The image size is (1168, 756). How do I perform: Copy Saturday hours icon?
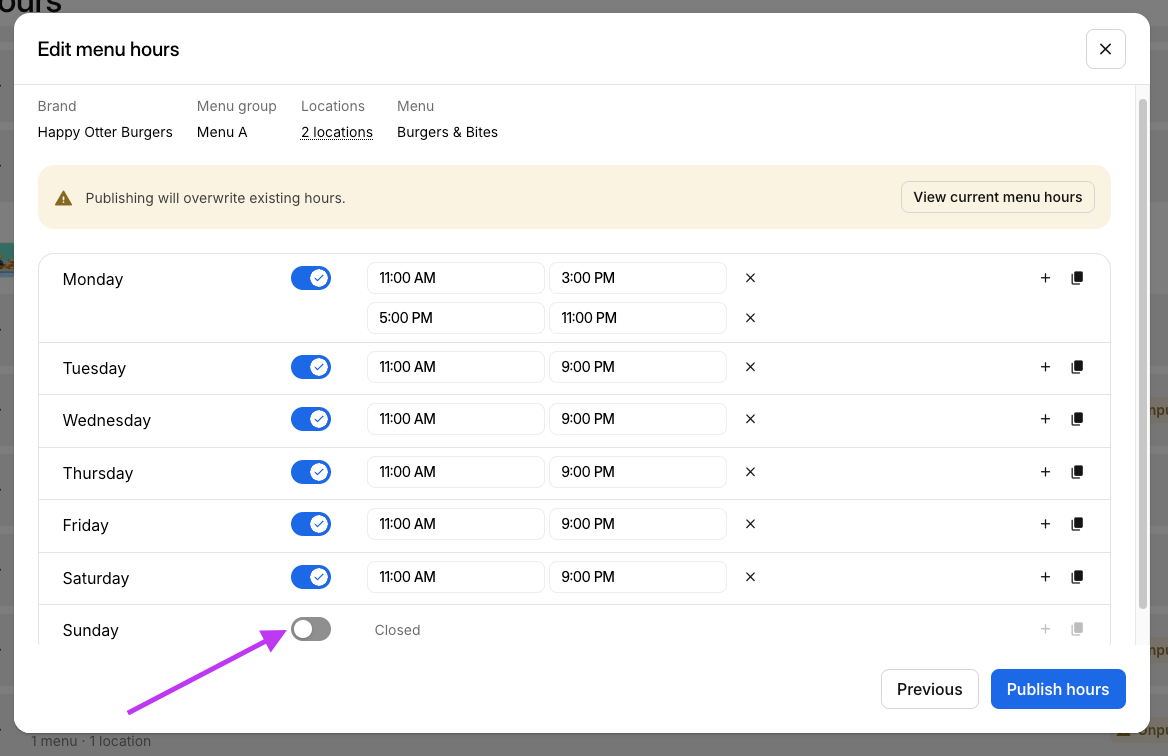1077,577
